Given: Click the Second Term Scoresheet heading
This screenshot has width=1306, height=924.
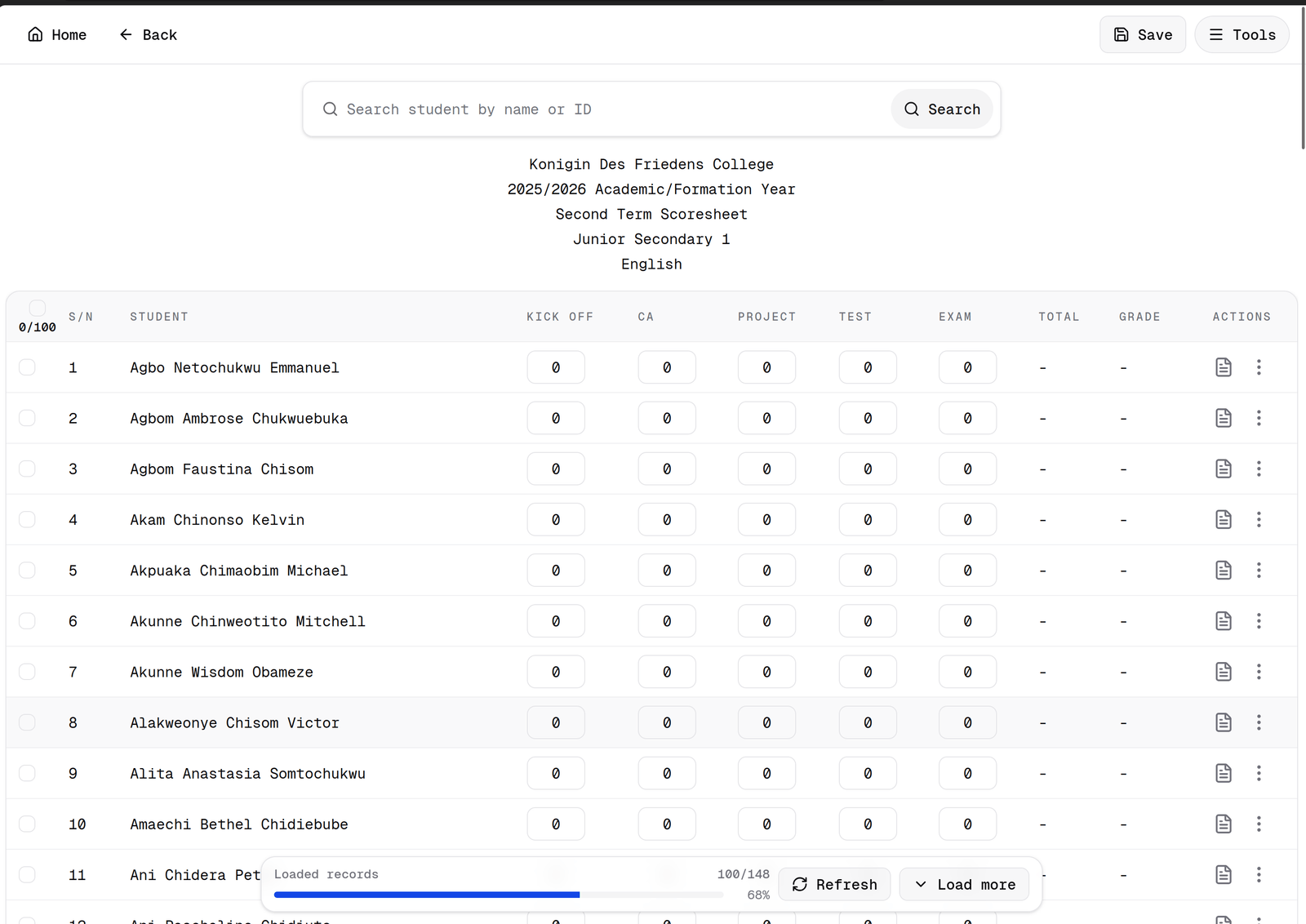Looking at the screenshot, I should tap(651, 214).
